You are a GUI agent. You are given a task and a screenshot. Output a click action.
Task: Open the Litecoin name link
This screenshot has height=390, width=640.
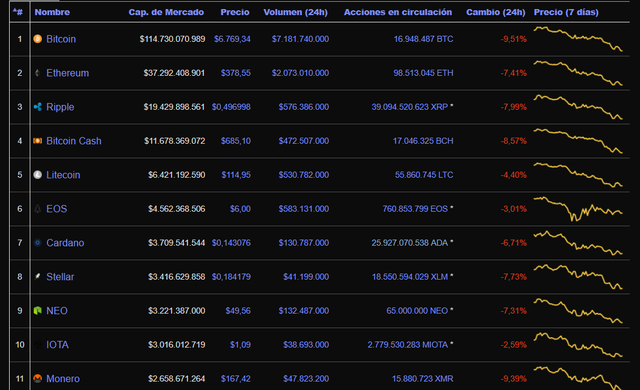[x=63, y=175]
